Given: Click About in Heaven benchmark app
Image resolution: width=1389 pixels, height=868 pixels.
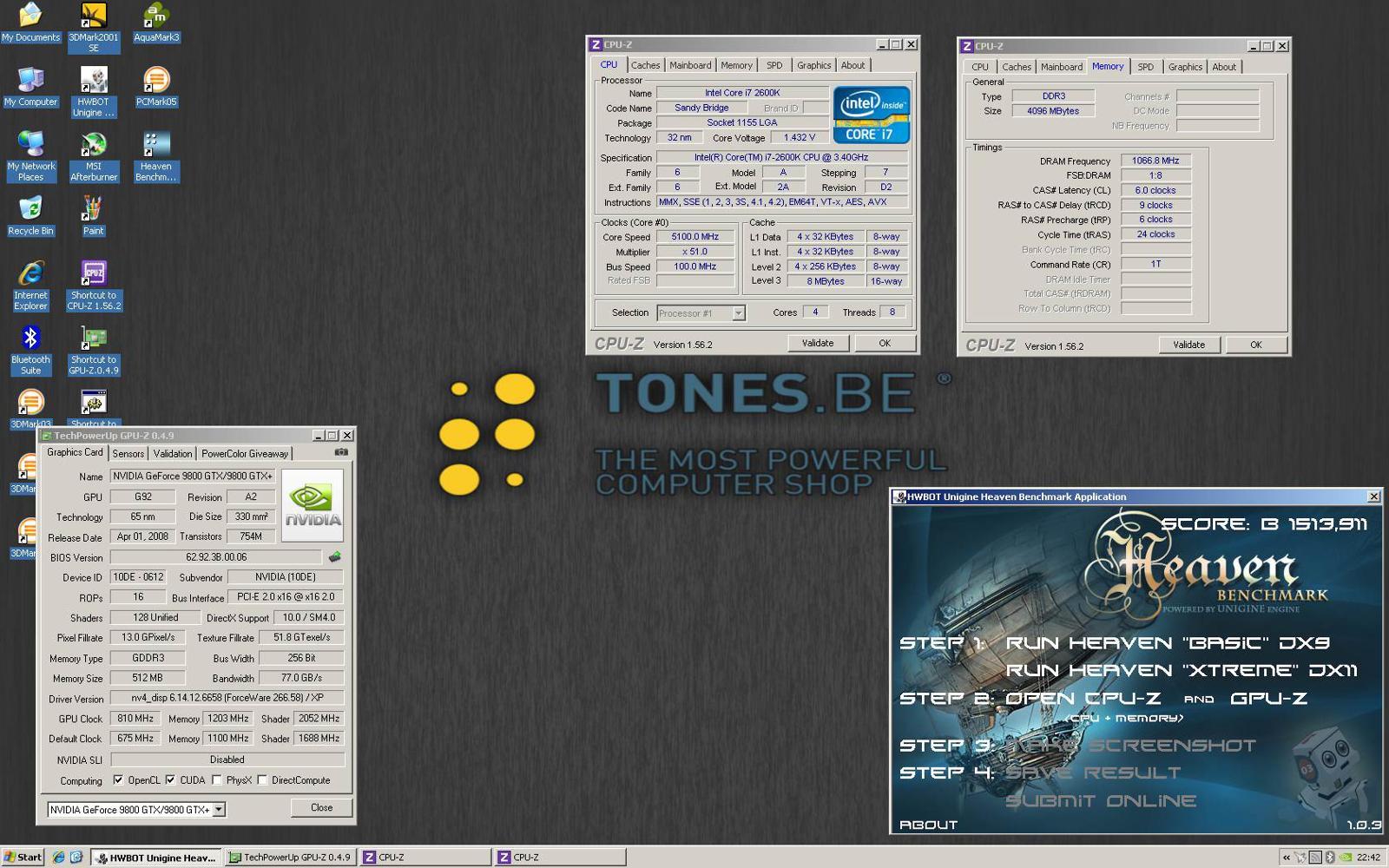Looking at the screenshot, I should tap(928, 825).
